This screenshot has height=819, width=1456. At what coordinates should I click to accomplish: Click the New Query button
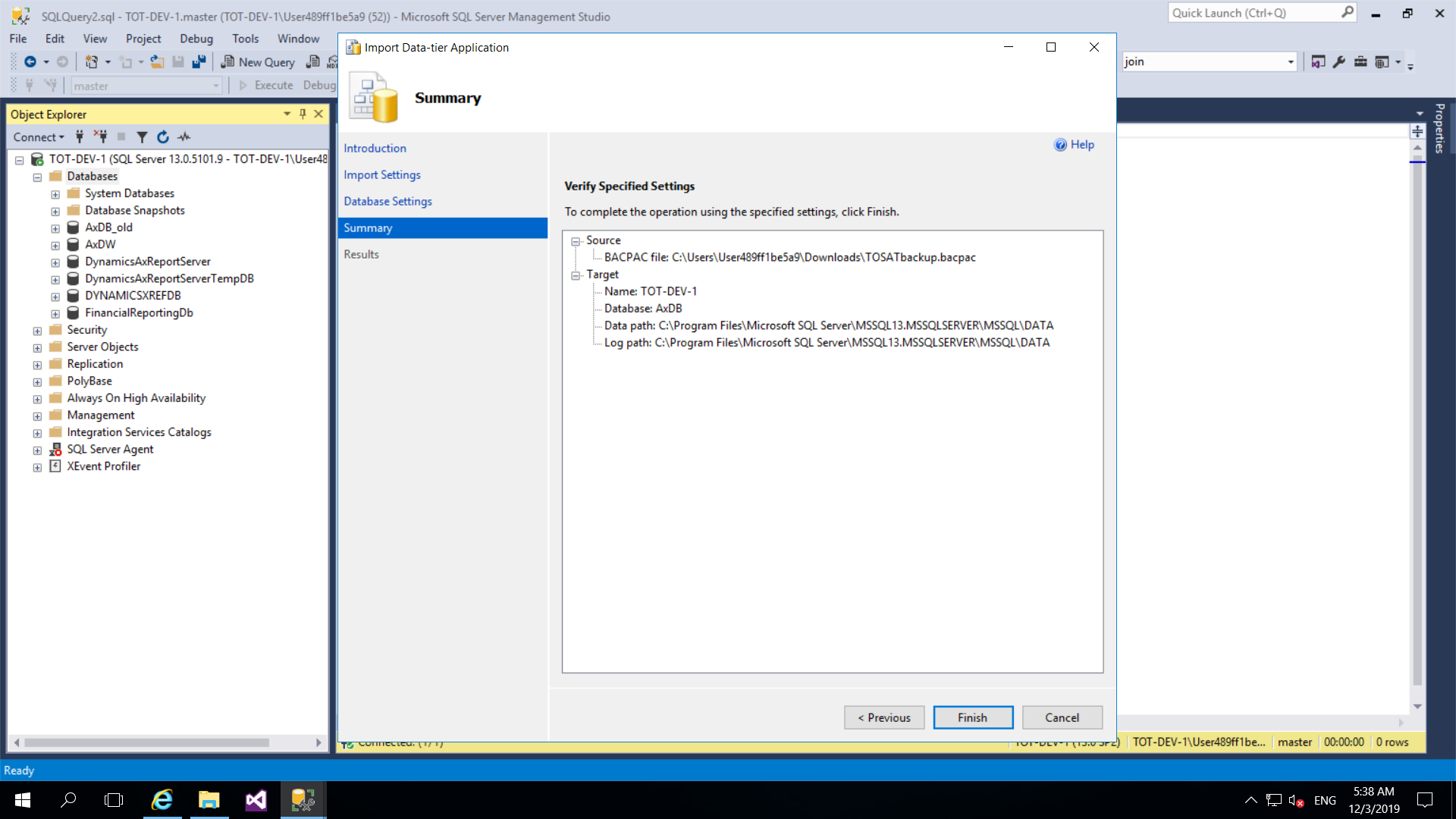pos(258,62)
